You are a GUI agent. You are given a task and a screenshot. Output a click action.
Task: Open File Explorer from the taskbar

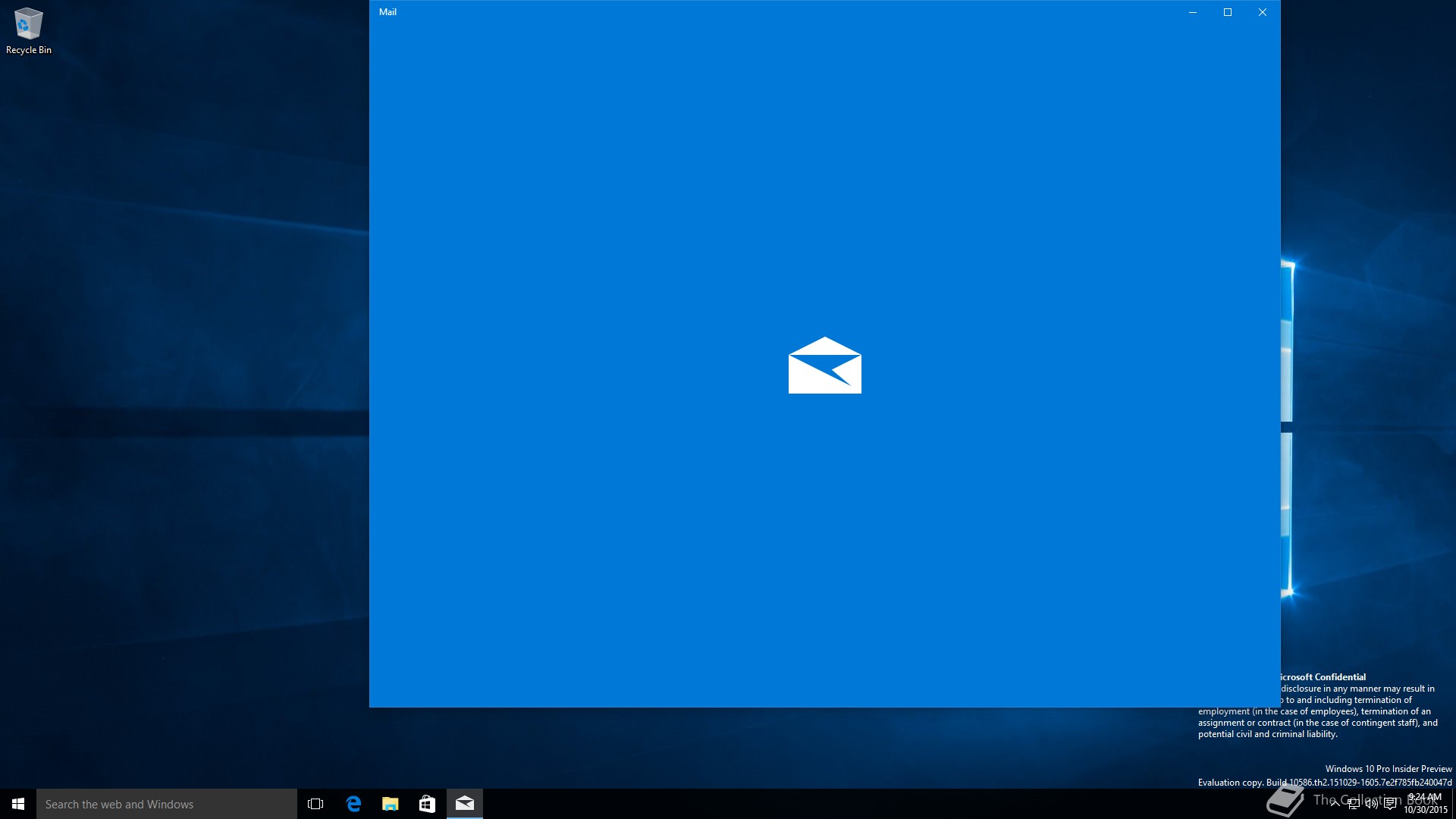390,804
